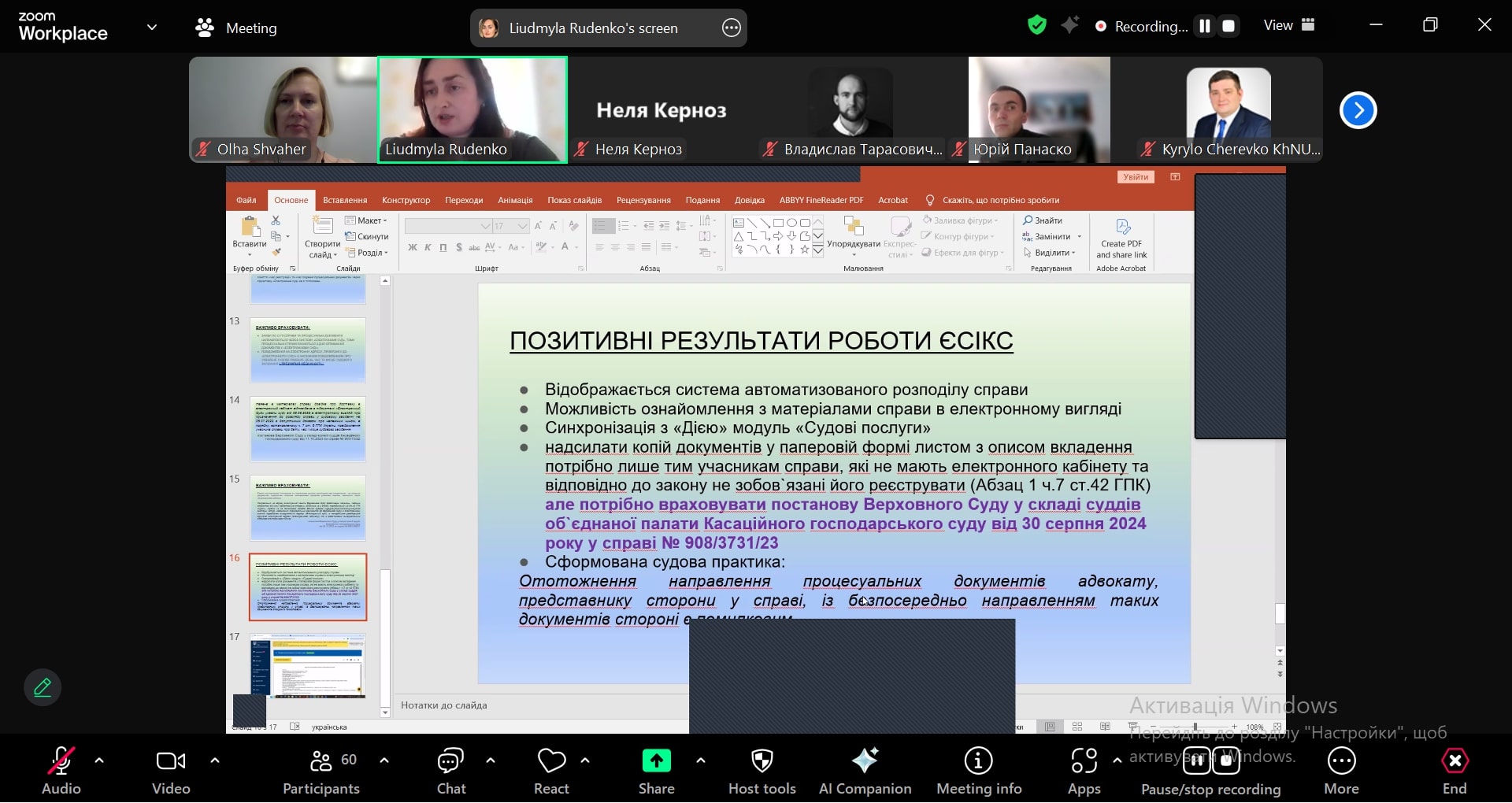Switch to the Анімація ribbon tab
This screenshot has width=1512, height=803.
click(515, 201)
